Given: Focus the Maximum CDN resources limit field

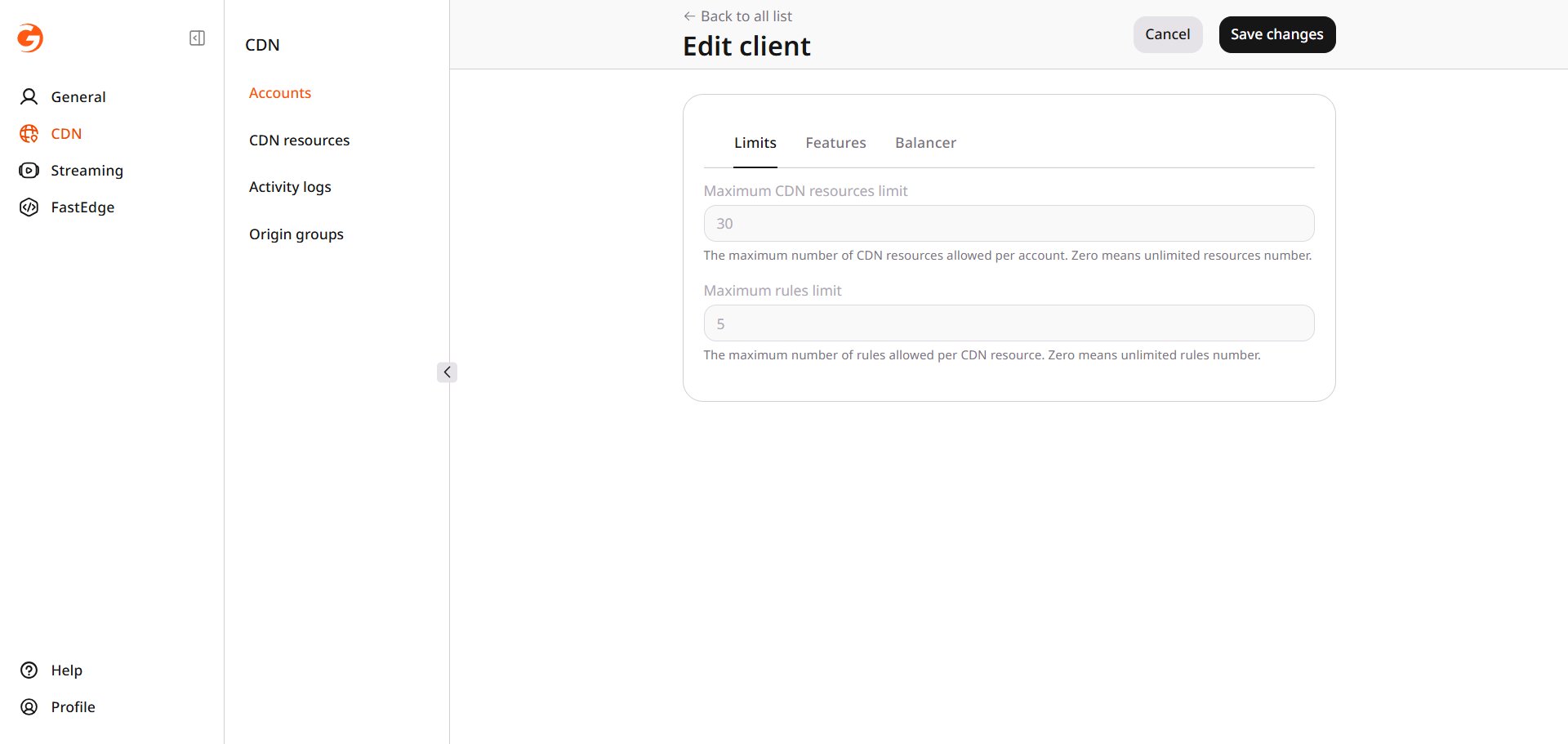Looking at the screenshot, I should point(1009,224).
